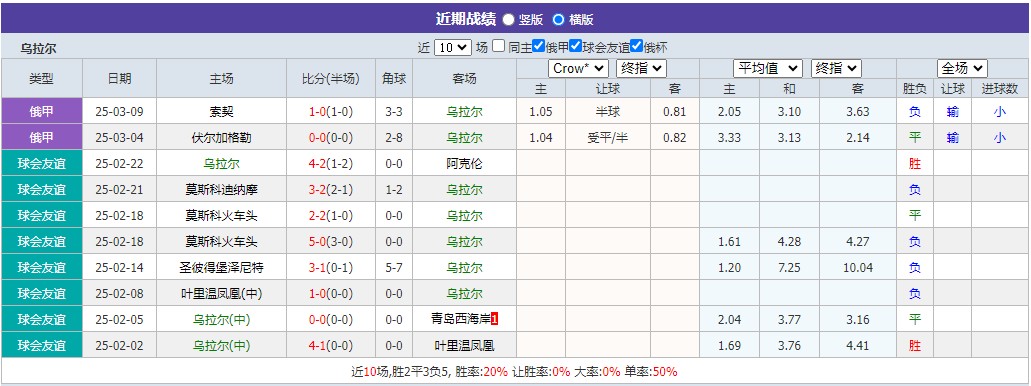Click the 小 goals result in 25-03-04 row
Screen dimensions: 1031x386
999,137
